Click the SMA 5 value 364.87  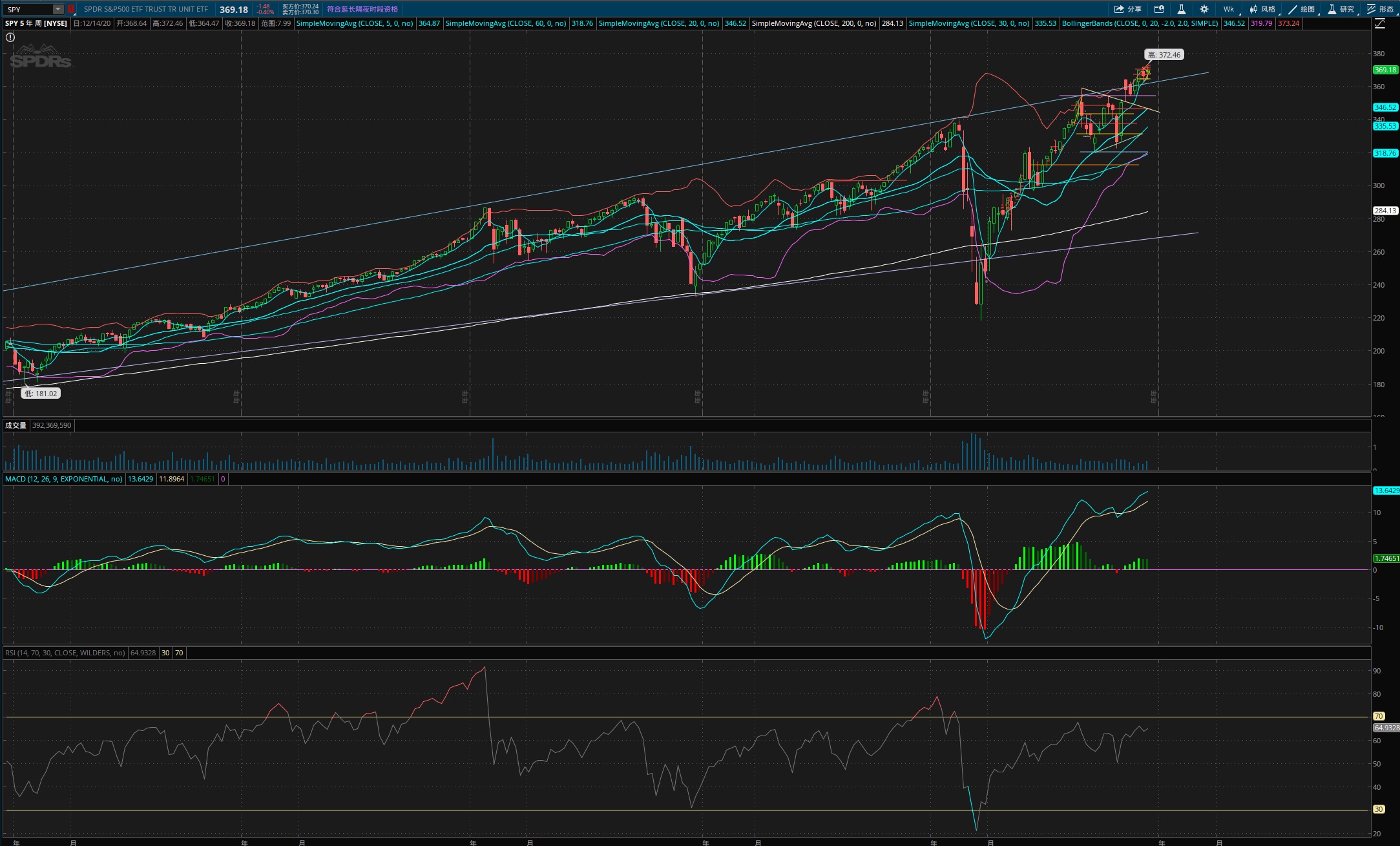(429, 23)
